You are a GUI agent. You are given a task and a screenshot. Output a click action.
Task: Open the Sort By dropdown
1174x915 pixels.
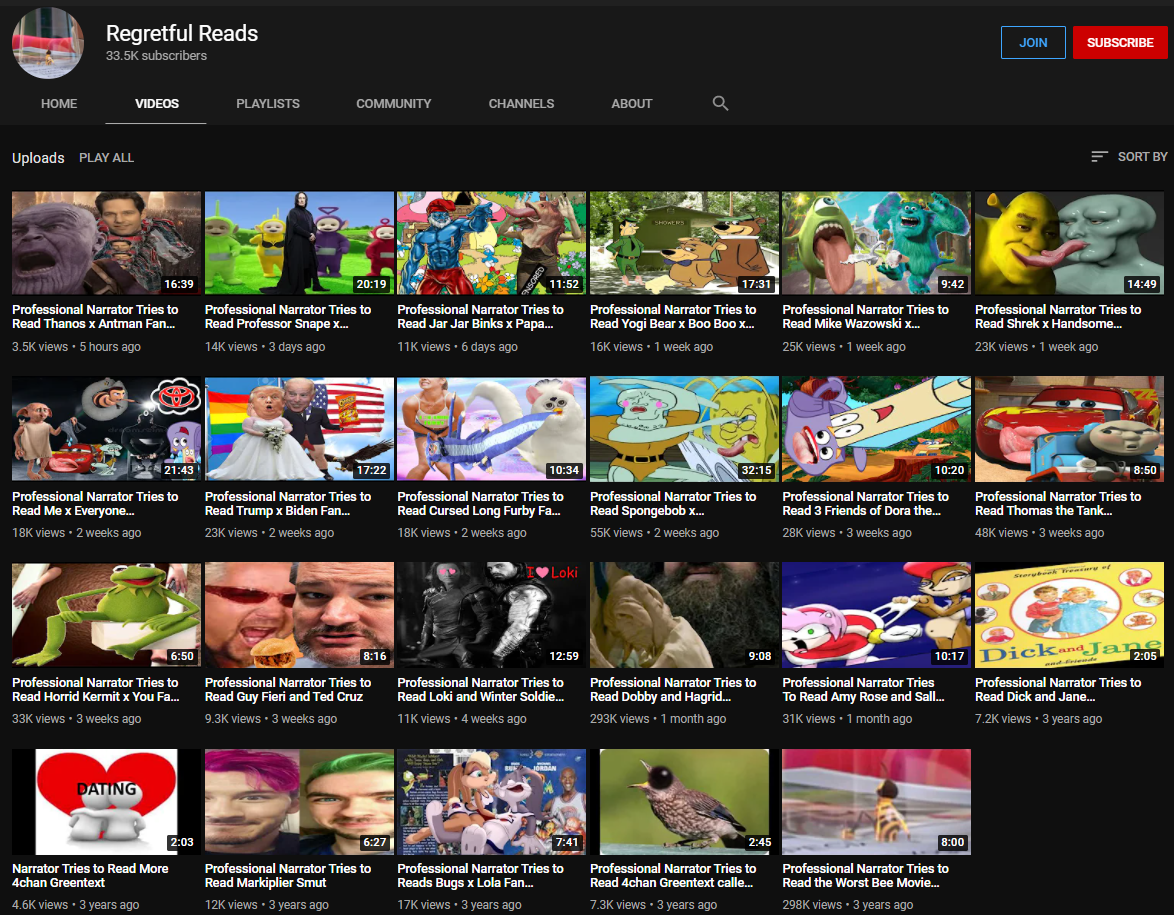point(1129,156)
